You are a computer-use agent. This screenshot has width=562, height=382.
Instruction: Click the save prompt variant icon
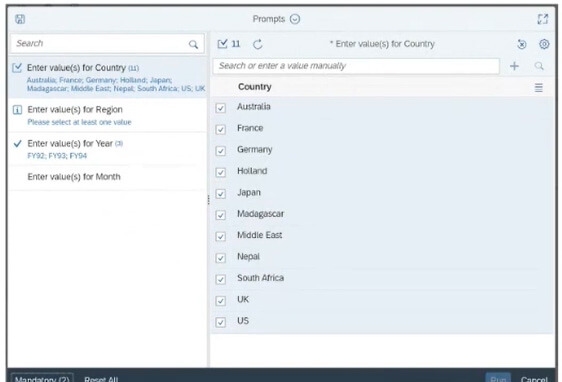tap(20, 19)
